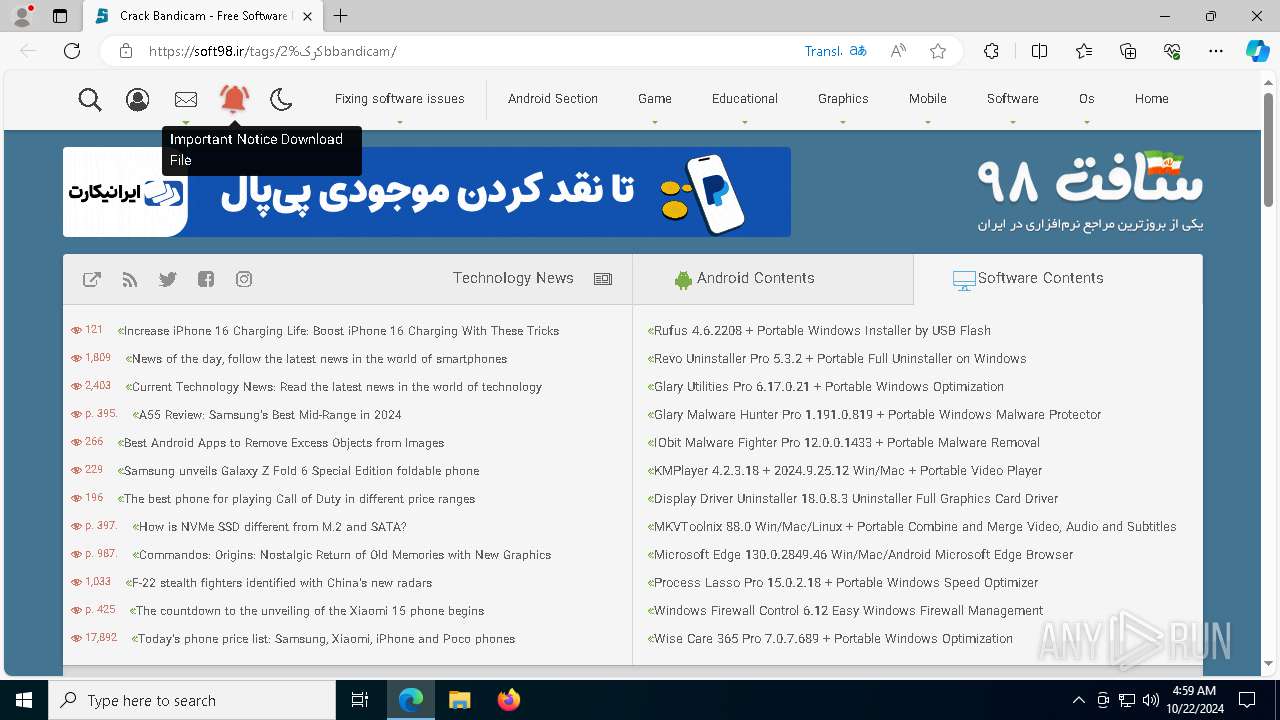1280x720 pixels.
Task: Open the envelope contact icon
Action: pyautogui.click(x=186, y=99)
